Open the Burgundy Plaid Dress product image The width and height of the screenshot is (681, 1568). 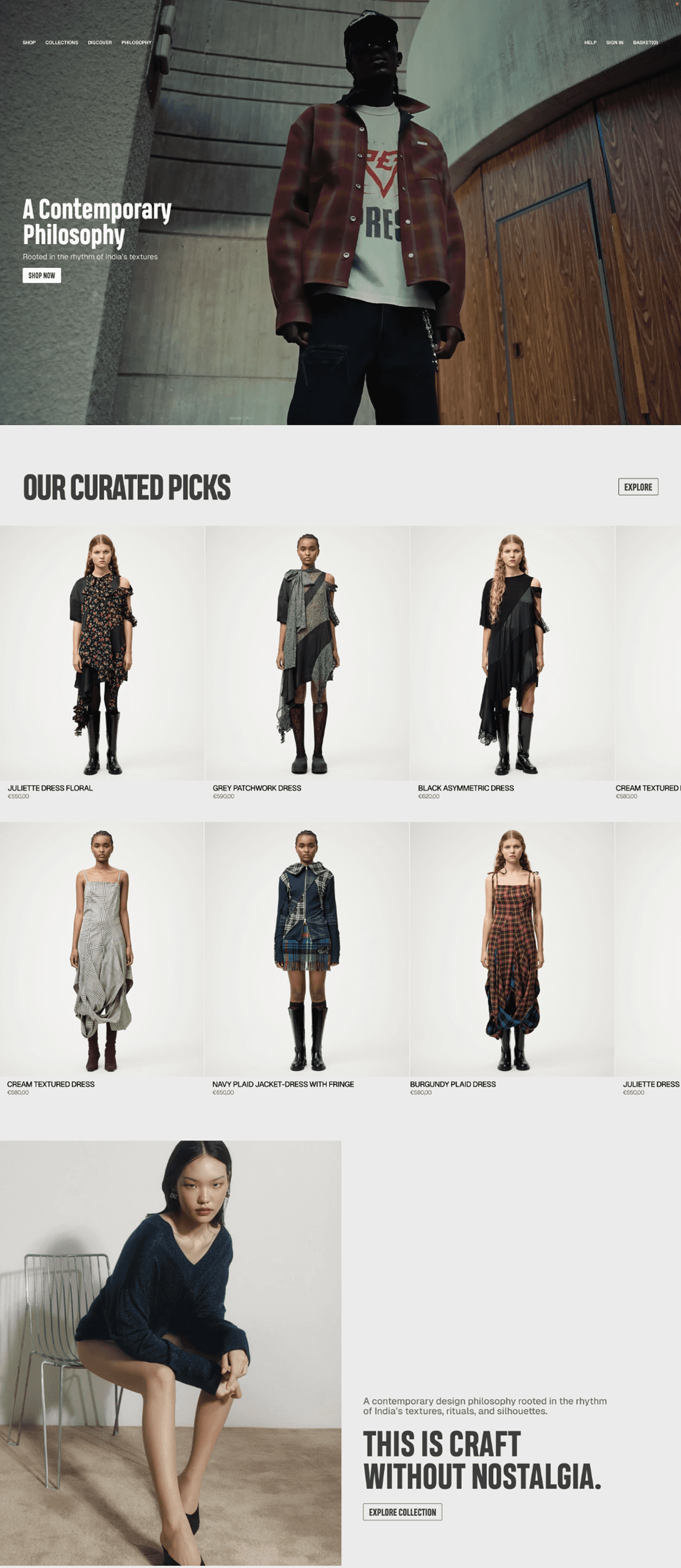pos(512,949)
